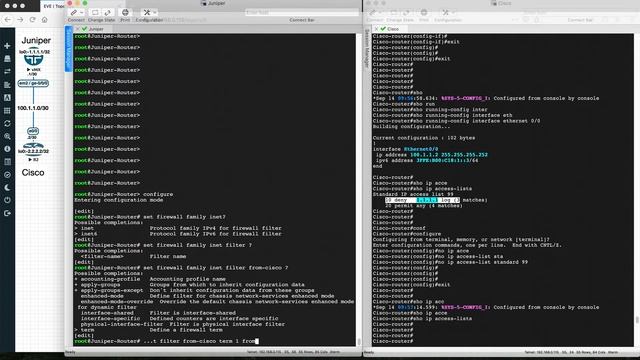Click Configuration tools icon in Juniper toolbar

(147, 13)
